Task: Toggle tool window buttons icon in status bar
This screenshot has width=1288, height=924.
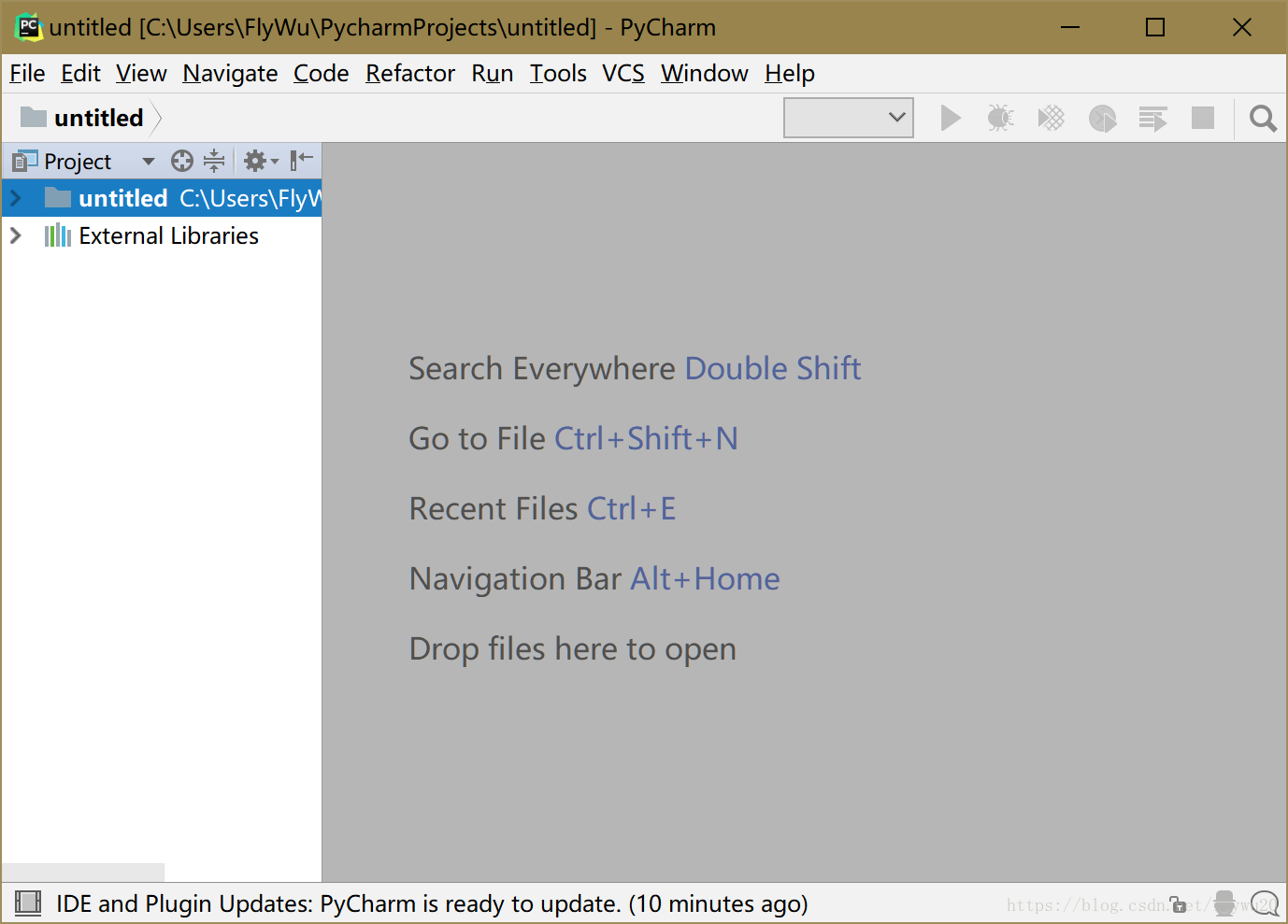Action: click(28, 903)
